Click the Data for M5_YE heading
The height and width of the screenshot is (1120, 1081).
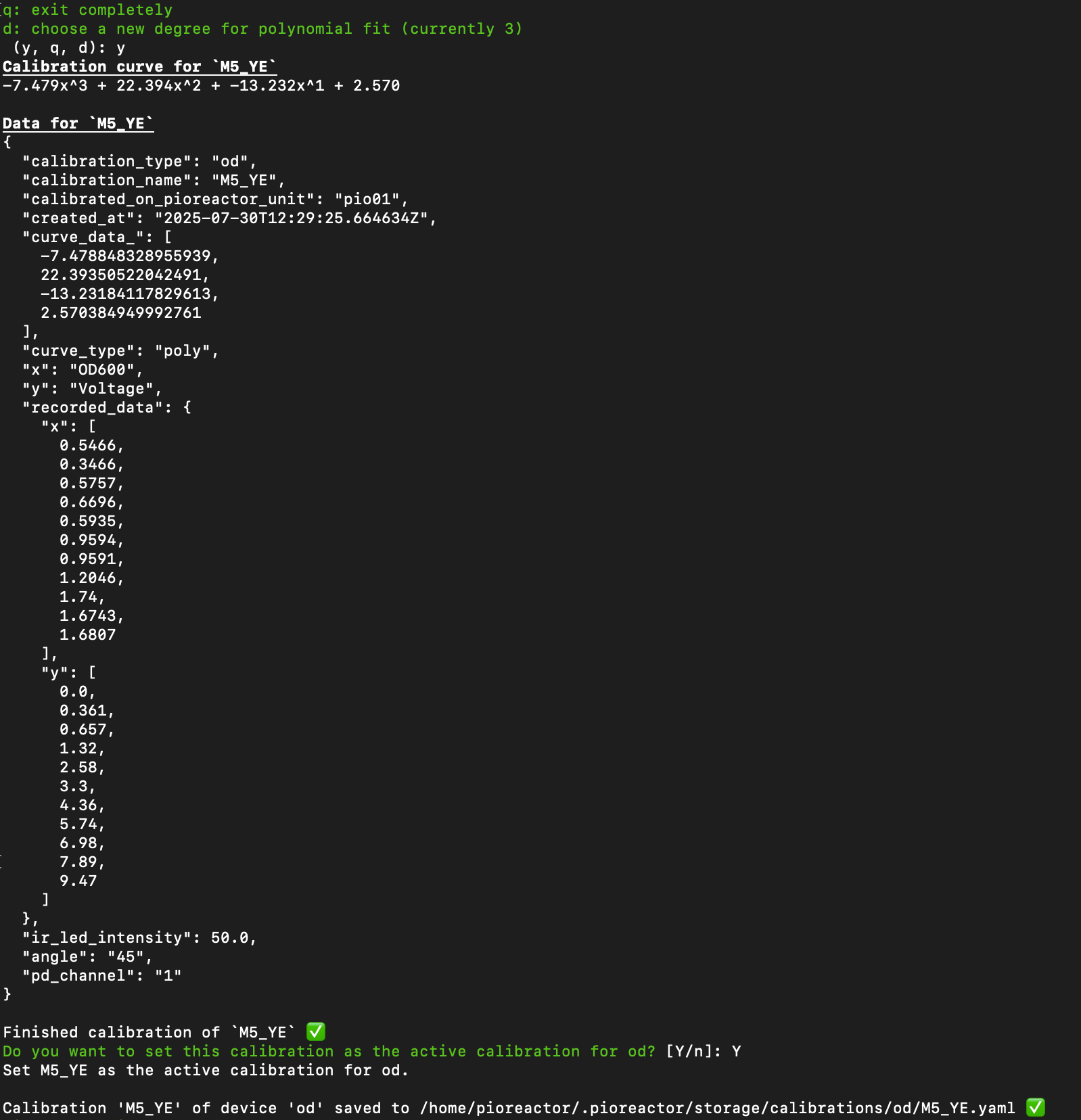pos(78,123)
